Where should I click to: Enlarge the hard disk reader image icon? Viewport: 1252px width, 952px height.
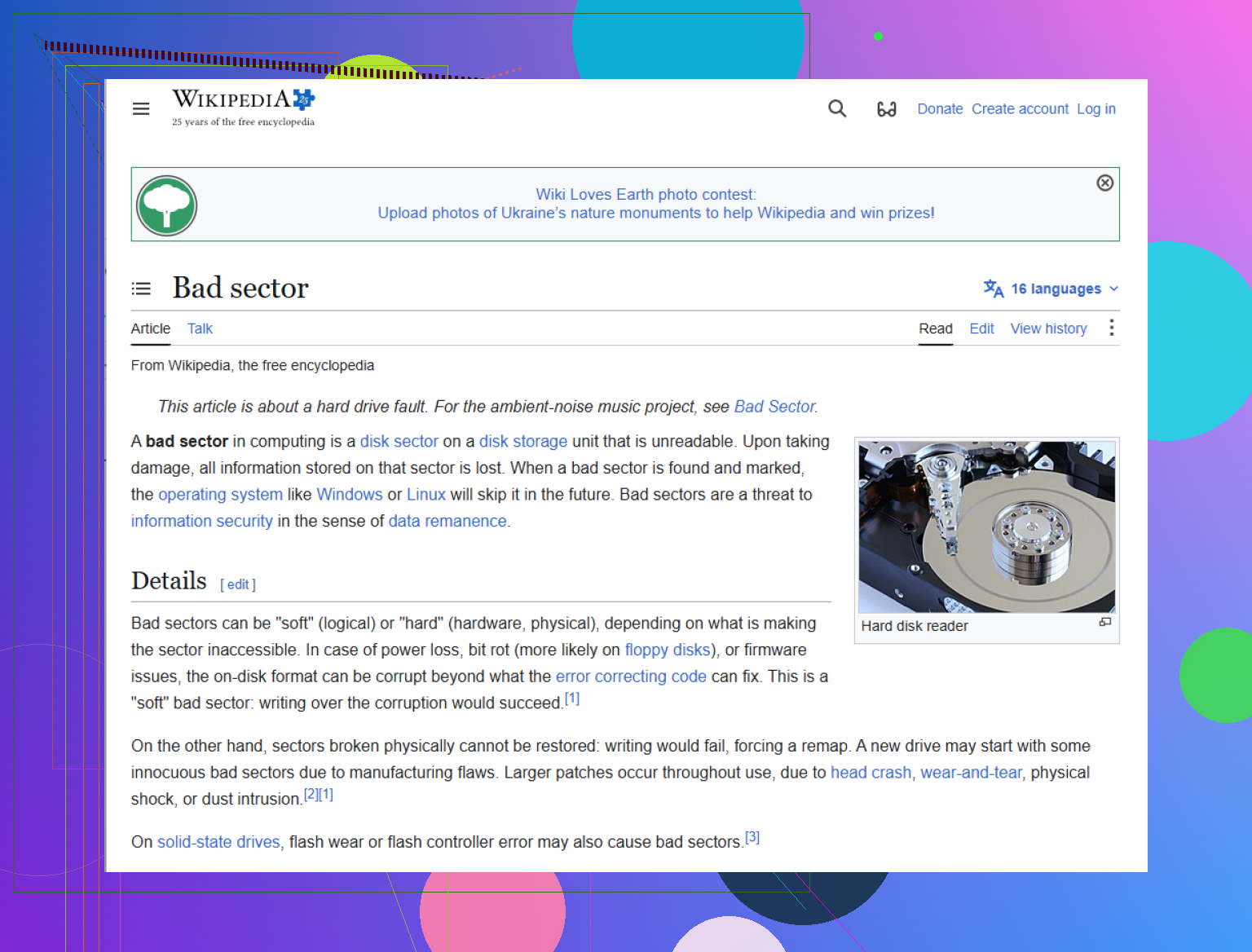tap(1105, 622)
